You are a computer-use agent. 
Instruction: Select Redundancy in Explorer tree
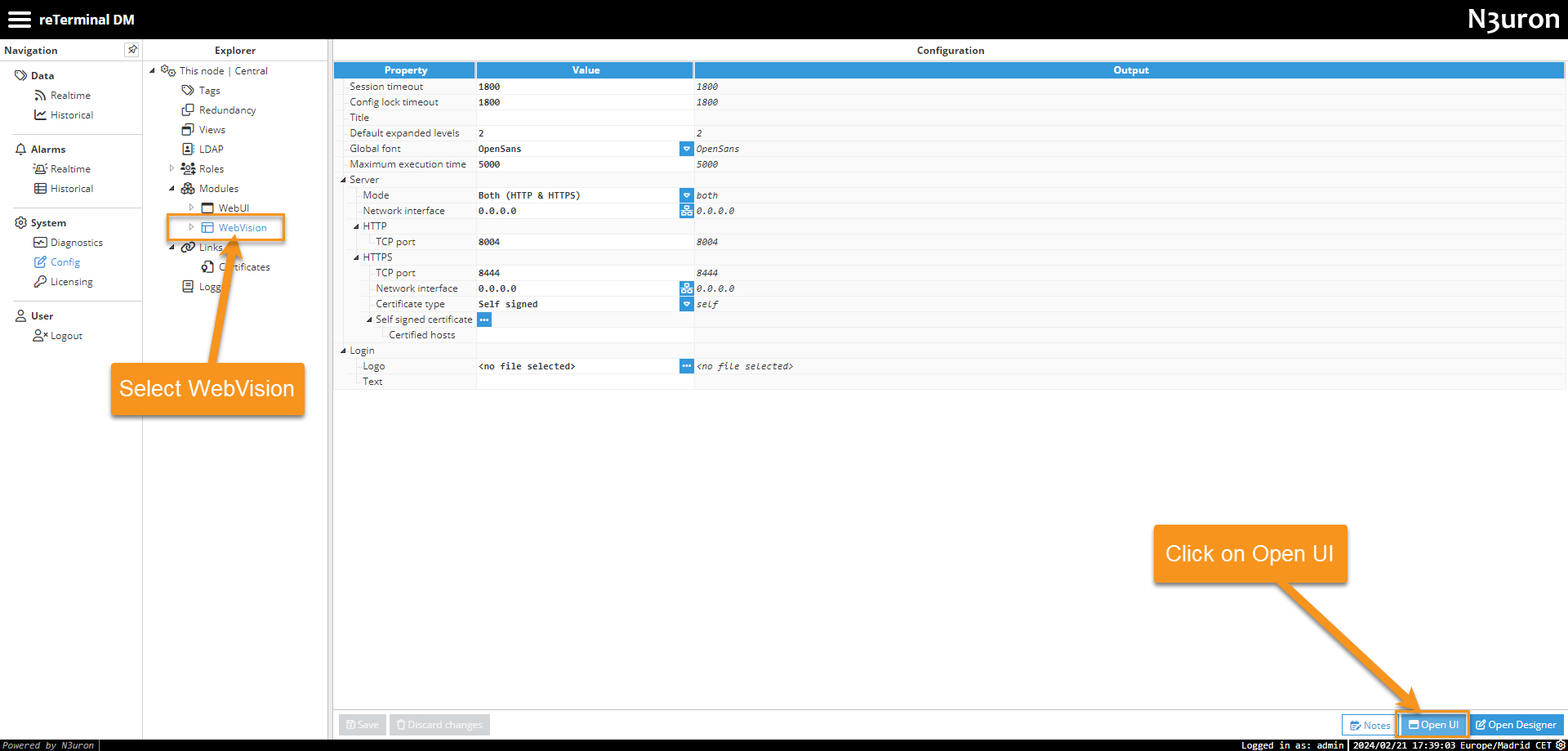tap(227, 110)
